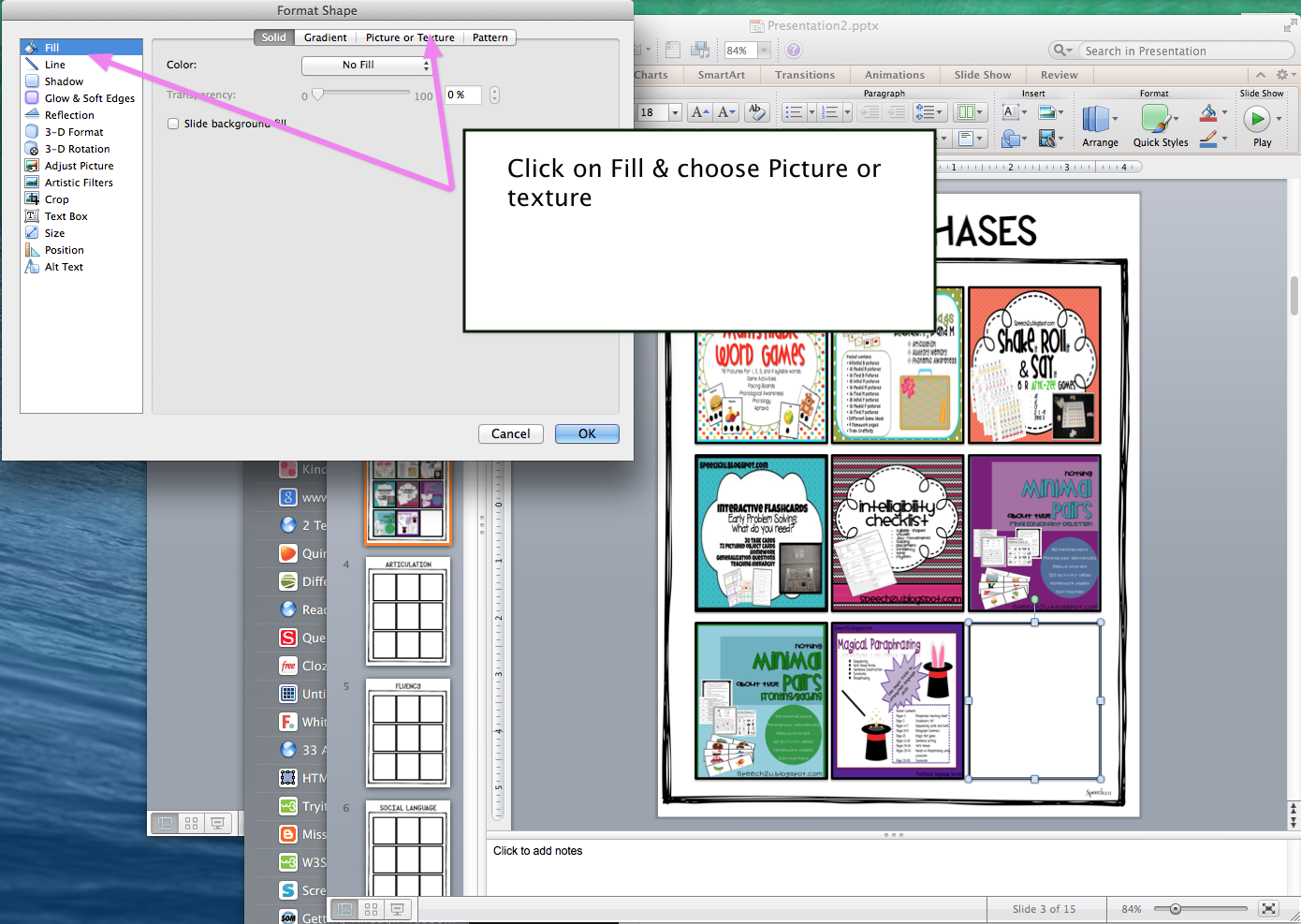Switch to Gradient fill tab
Screen dimensions: 1301x924
[x=326, y=37]
